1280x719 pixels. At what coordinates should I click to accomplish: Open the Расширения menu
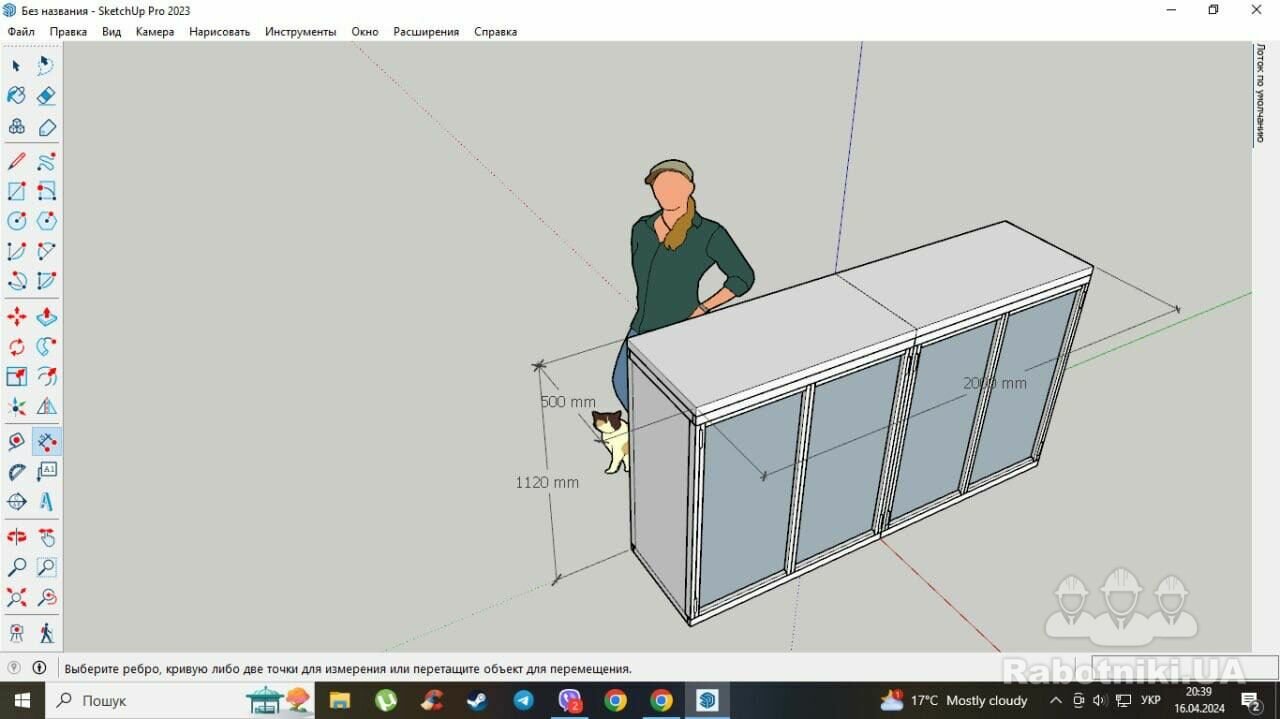[x=426, y=32]
